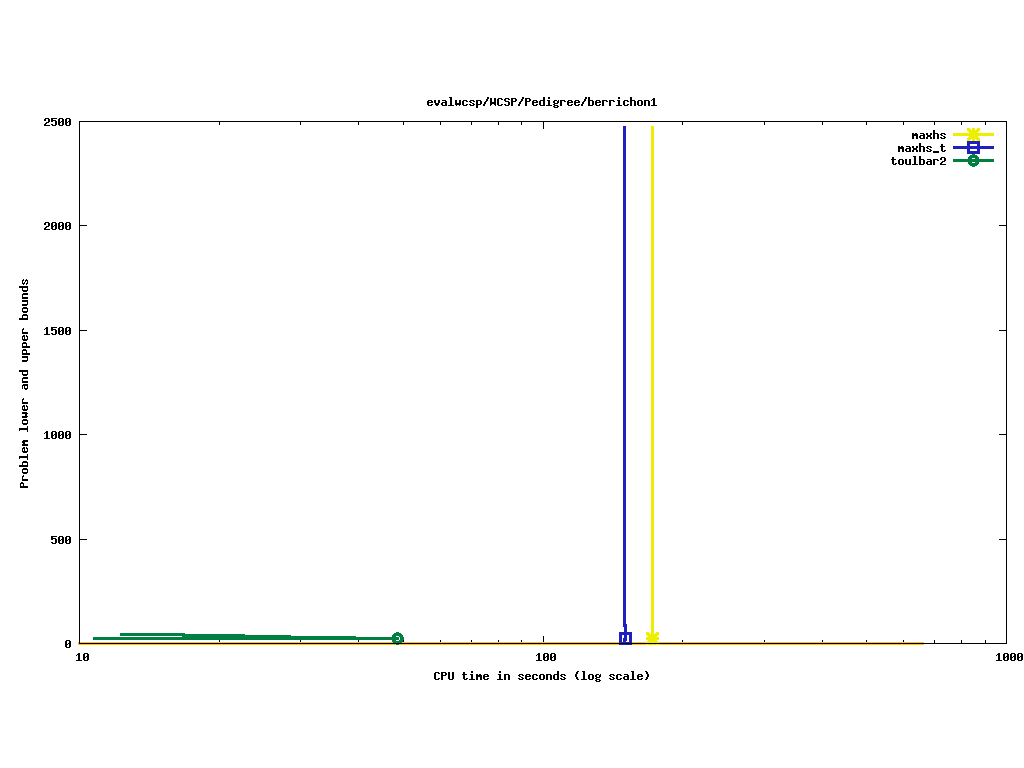Click the 1500 y-axis tick label
Screen dimensions: 1024x768
pos(57,331)
